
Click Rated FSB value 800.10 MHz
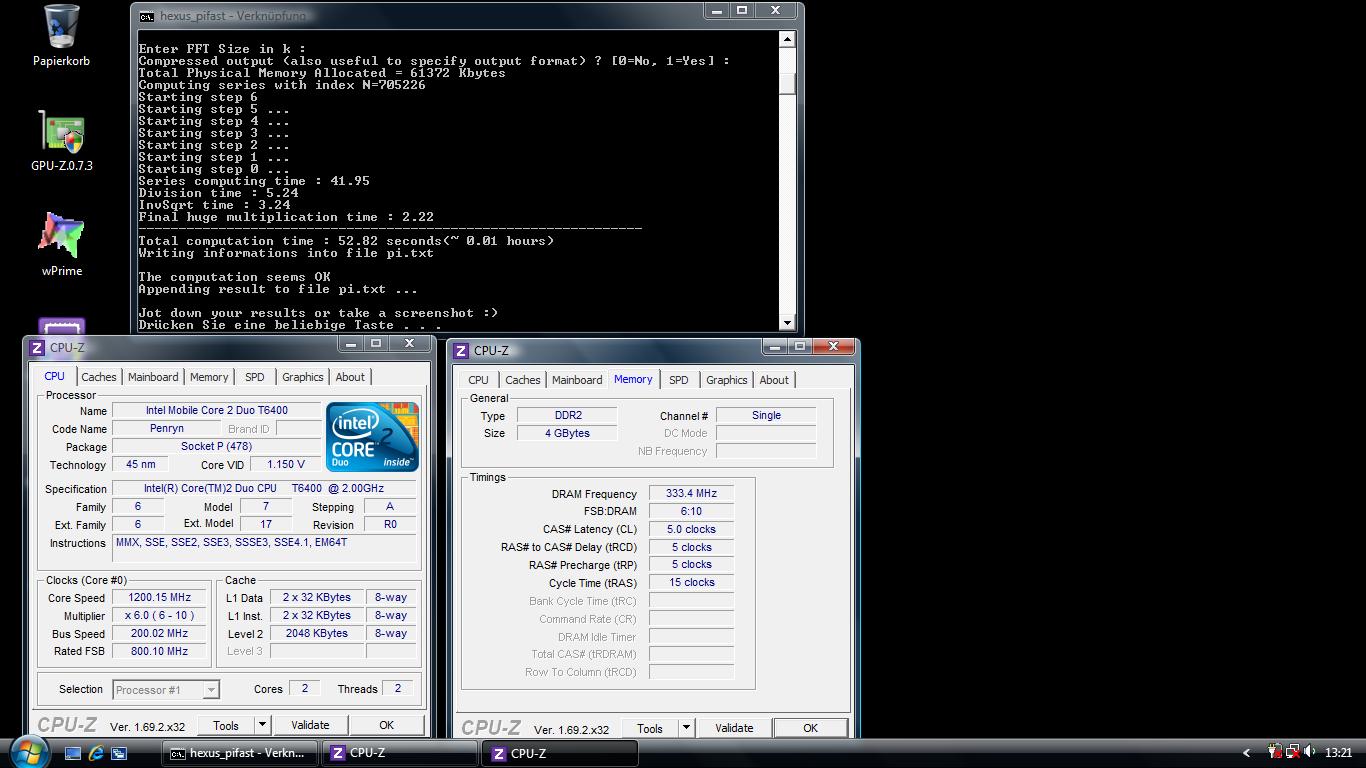point(157,651)
